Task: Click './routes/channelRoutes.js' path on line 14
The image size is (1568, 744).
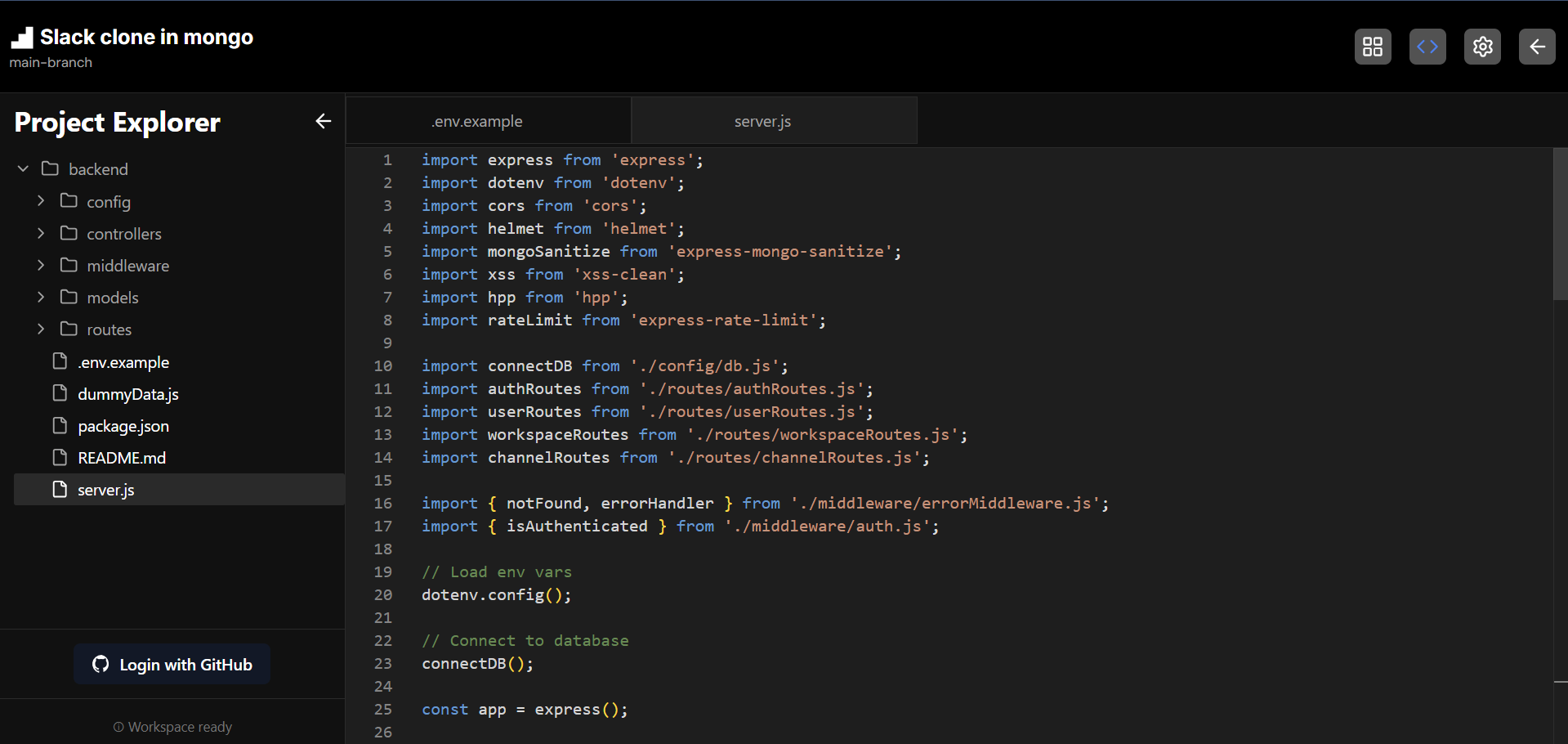Action: (x=794, y=458)
